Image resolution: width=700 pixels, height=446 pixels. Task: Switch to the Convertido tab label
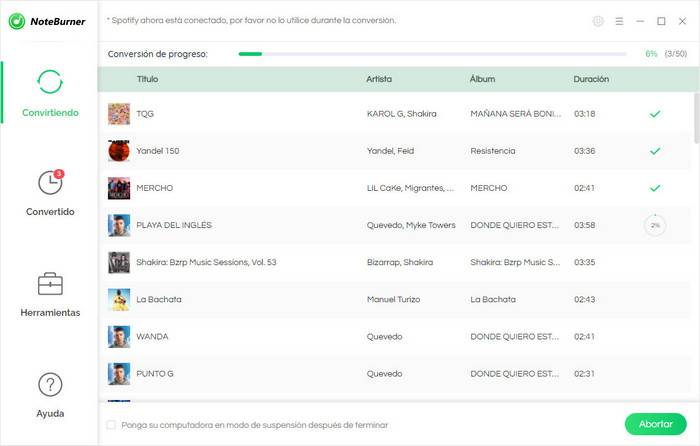point(50,212)
